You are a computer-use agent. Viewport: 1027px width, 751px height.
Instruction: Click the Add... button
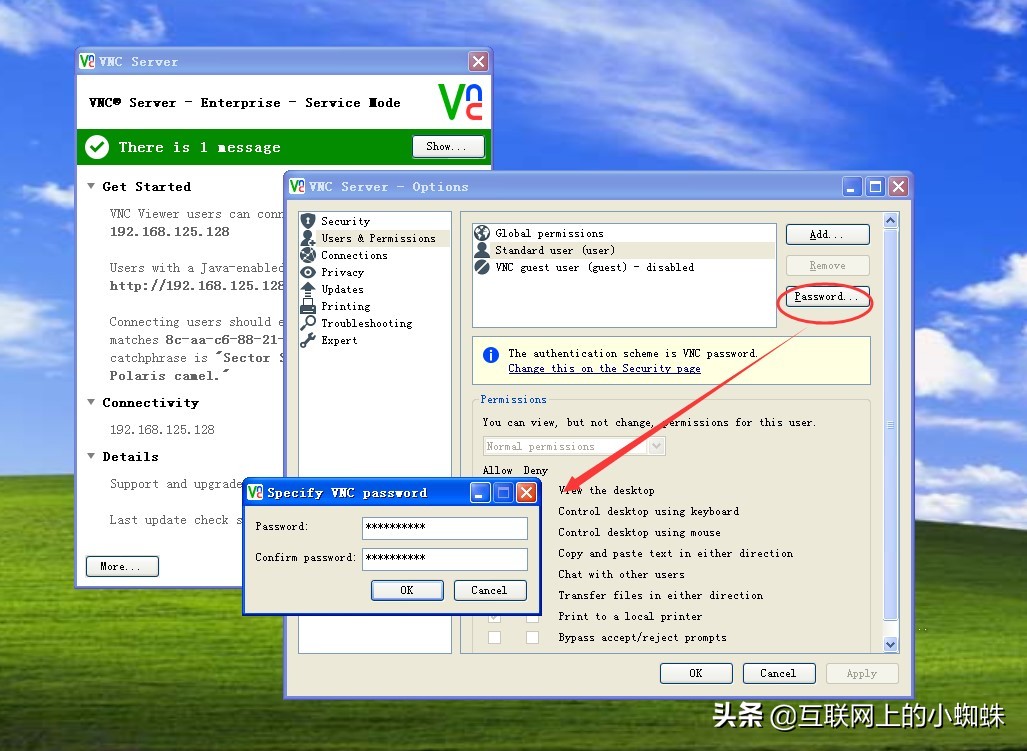(x=827, y=234)
